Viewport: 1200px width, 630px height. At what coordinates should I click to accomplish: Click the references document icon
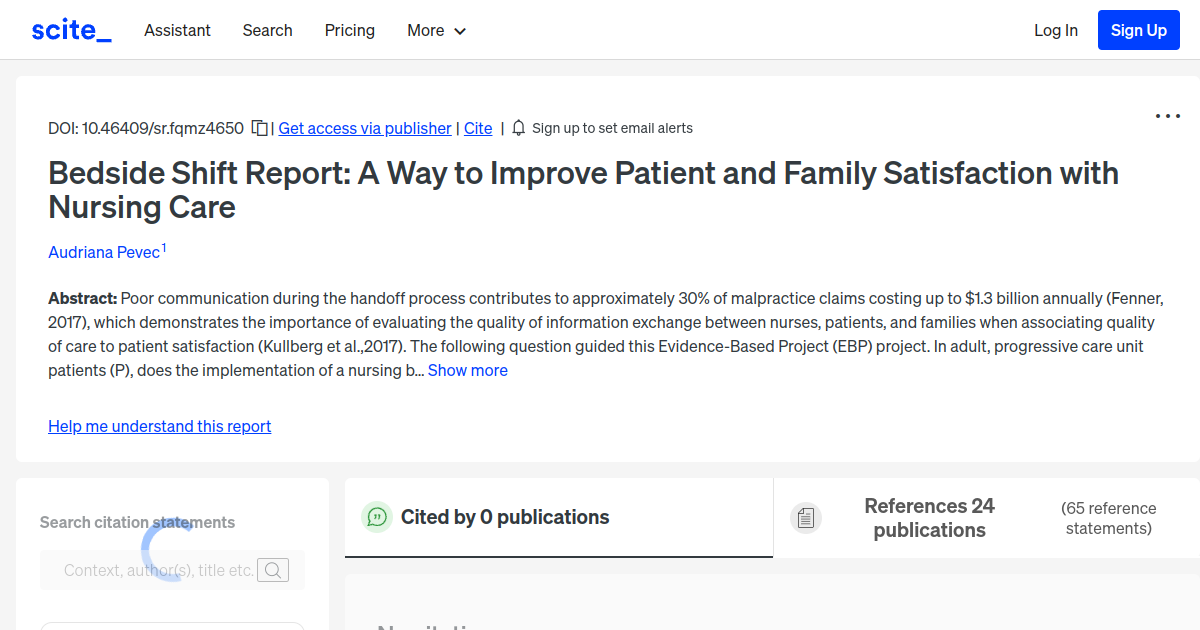[x=806, y=517]
